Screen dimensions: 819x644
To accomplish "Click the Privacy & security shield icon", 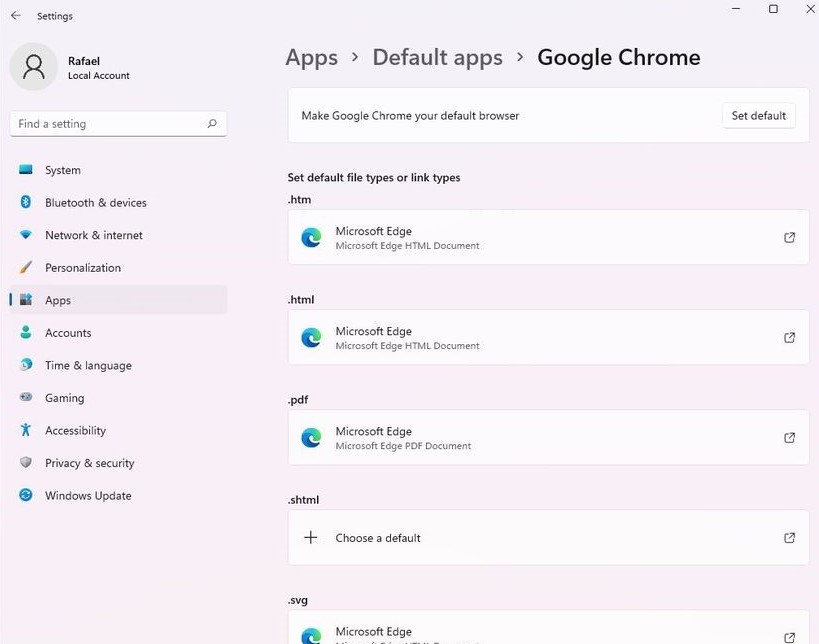I will tap(26, 462).
